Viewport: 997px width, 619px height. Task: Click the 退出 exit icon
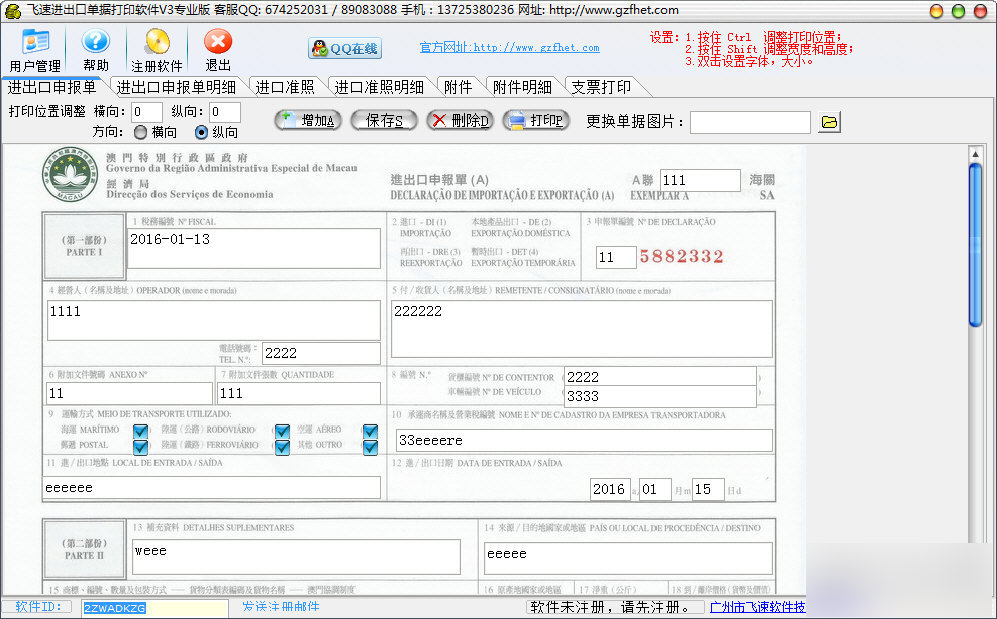click(218, 48)
